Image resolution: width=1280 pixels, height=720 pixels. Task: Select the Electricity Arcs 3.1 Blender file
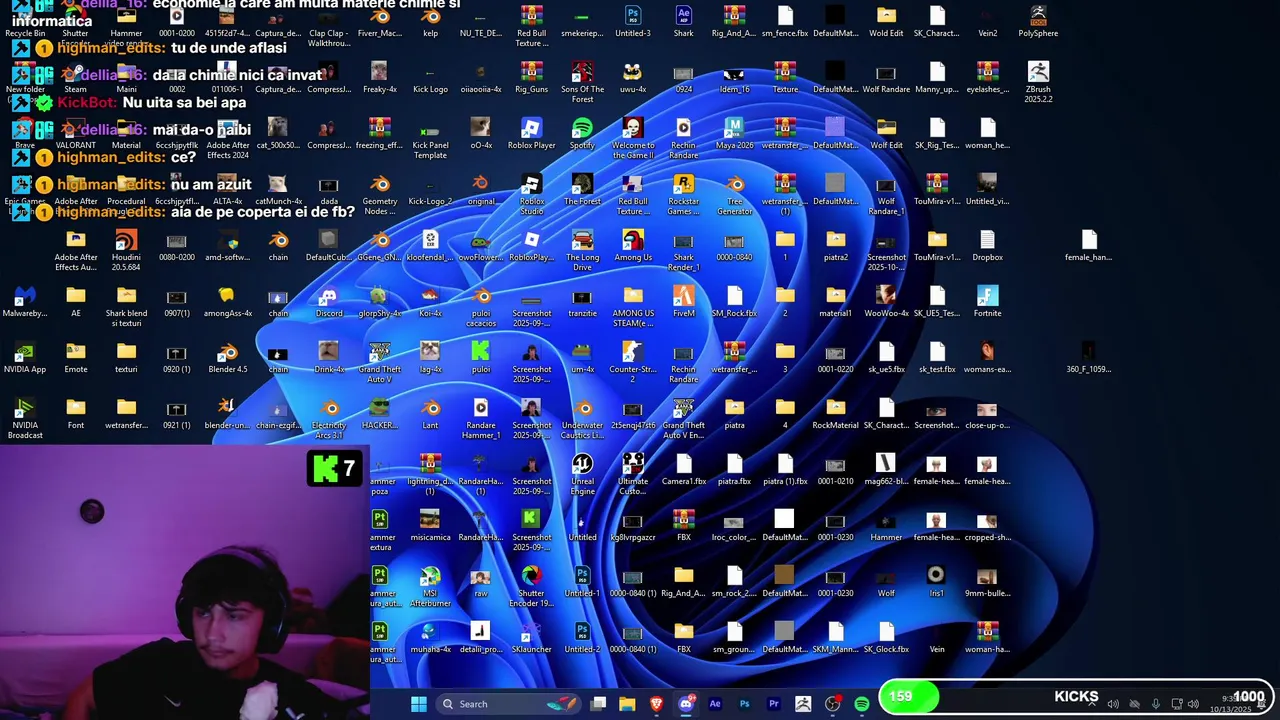pyautogui.click(x=328, y=417)
